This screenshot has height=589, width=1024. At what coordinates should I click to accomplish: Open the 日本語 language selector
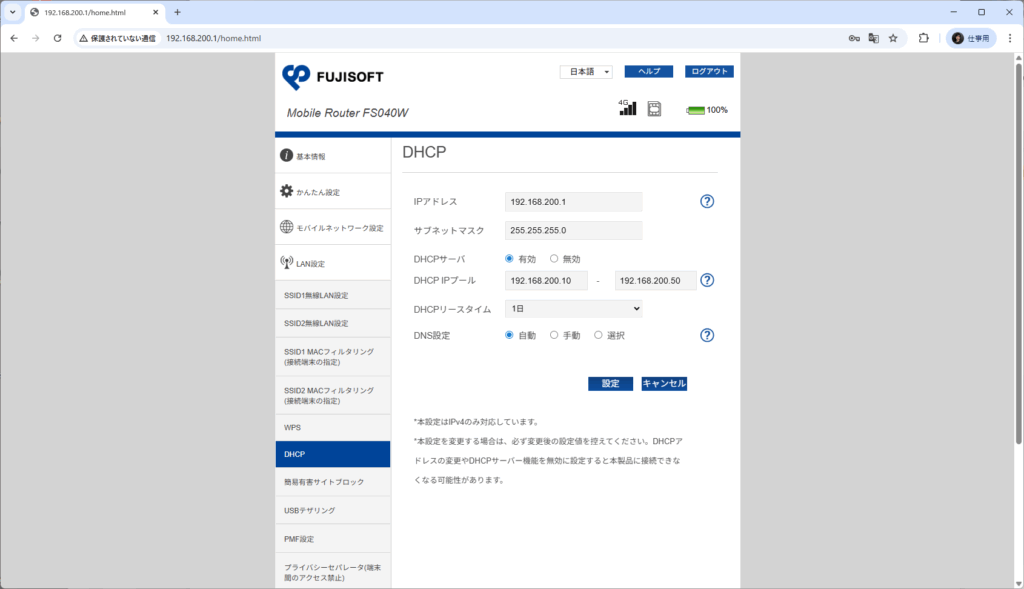pos(586,72)
